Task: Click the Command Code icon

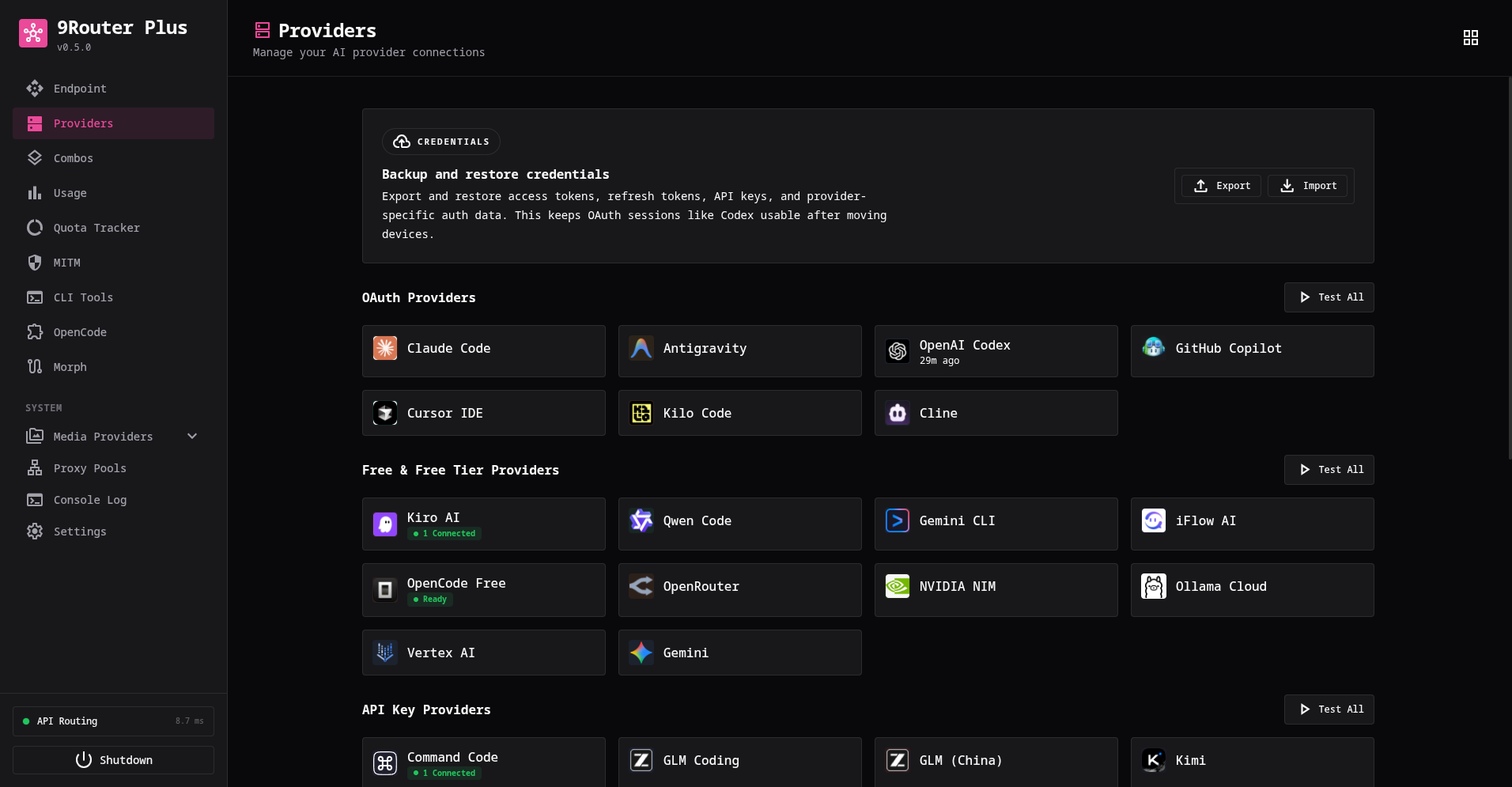Action: coord(385,763)
